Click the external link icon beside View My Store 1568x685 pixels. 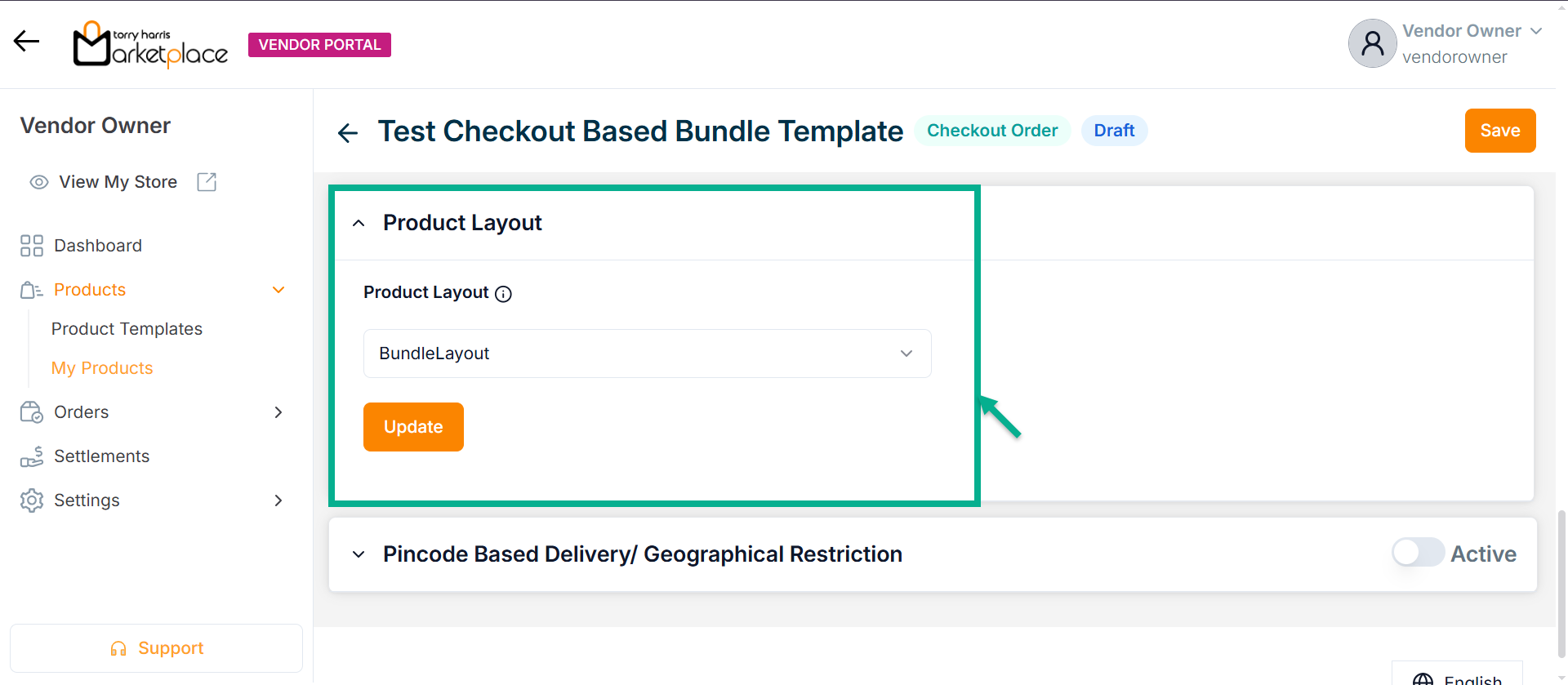(207, 182)
